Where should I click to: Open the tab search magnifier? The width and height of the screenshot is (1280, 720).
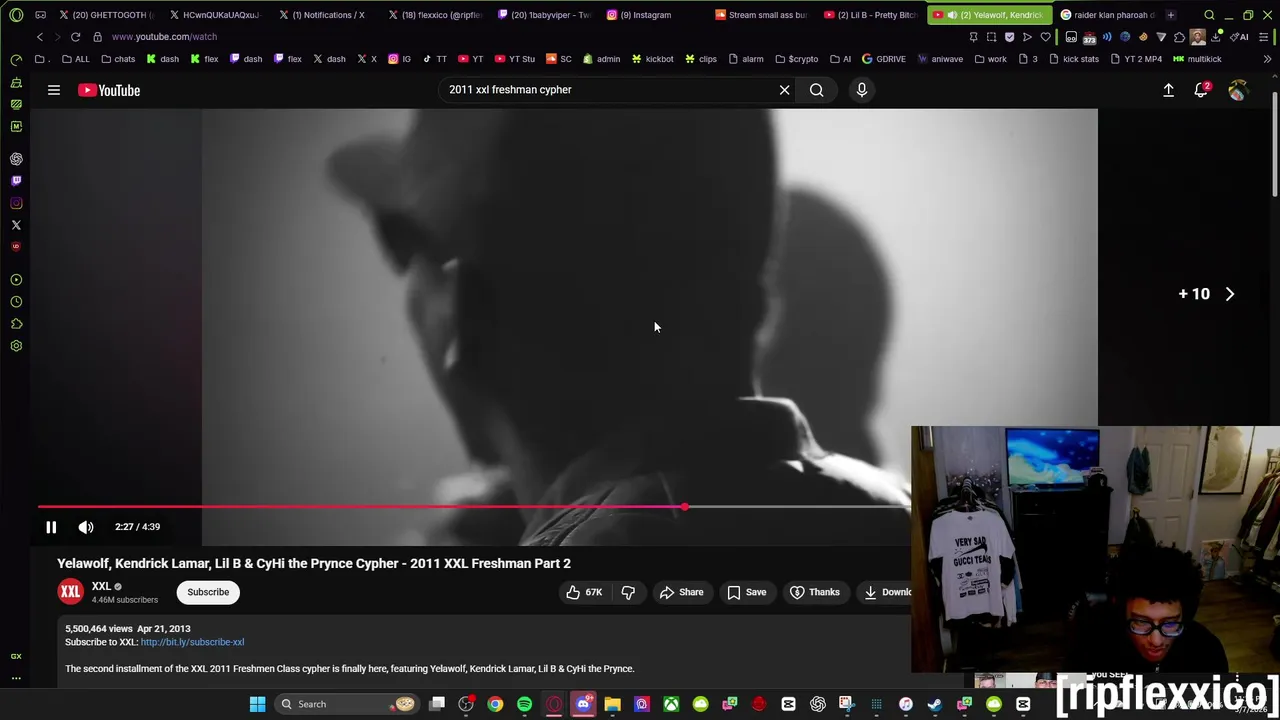coord(1209,15)
